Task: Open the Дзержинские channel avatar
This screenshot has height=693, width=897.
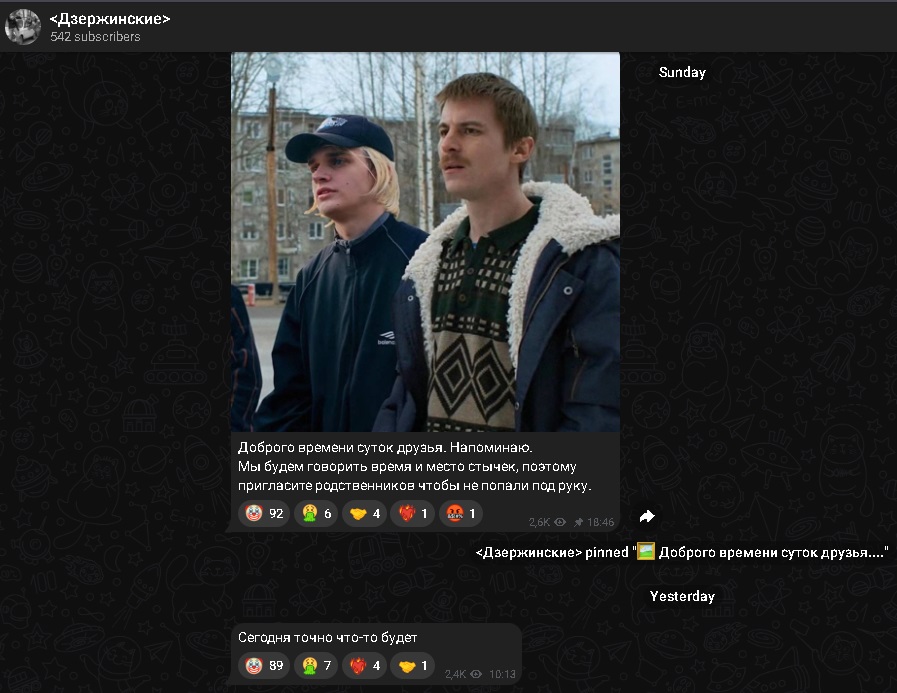Action: click(23, 27)
